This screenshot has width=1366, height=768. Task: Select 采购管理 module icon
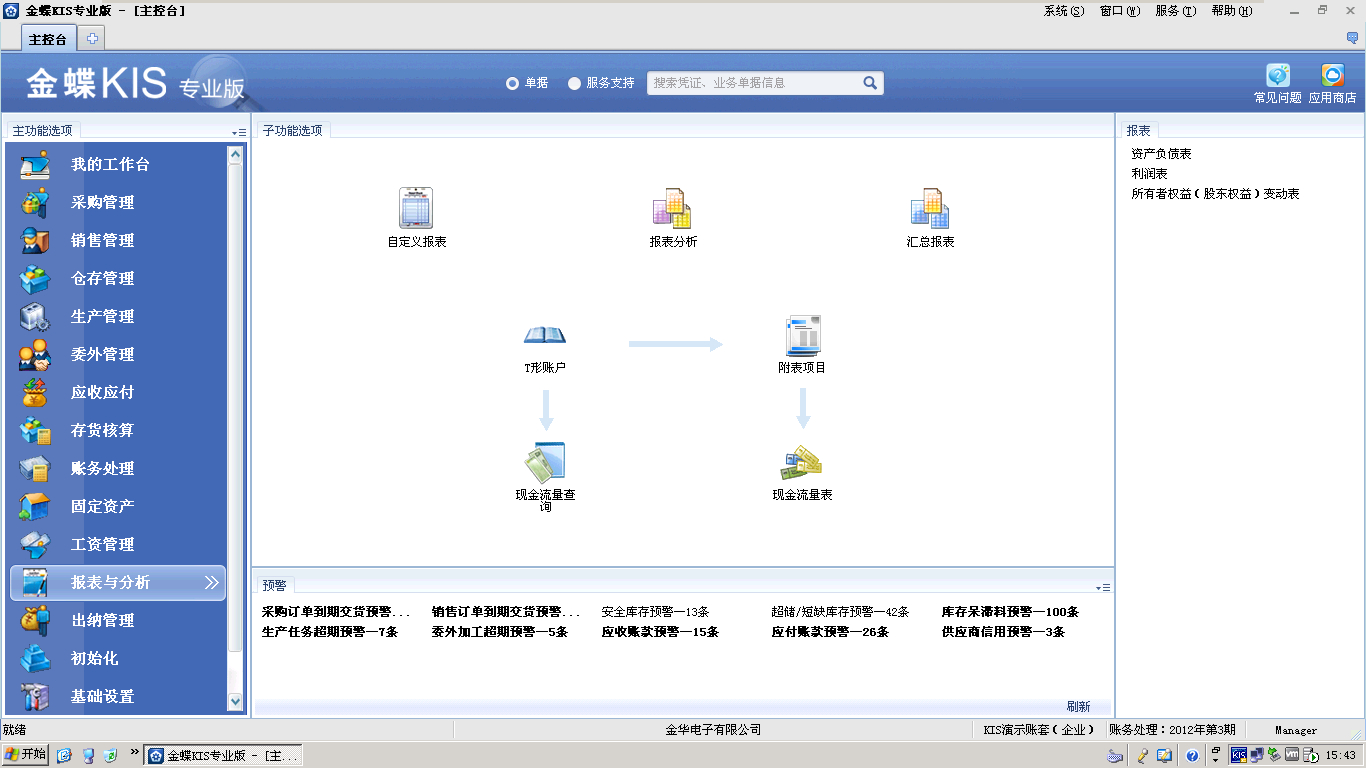(x=35, y=202)
